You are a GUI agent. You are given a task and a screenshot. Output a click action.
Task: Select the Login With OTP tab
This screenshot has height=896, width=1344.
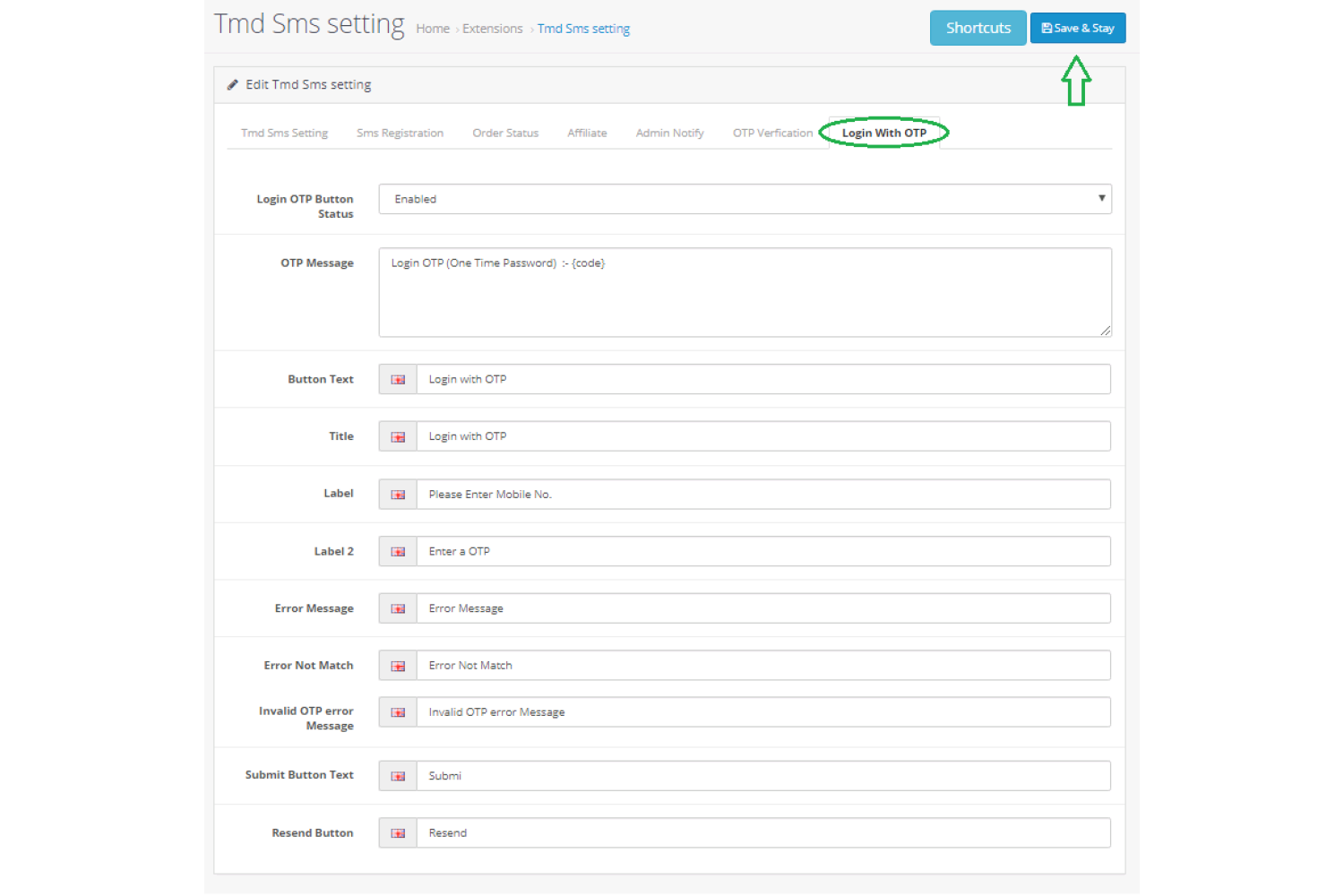[x=883, y=133]
